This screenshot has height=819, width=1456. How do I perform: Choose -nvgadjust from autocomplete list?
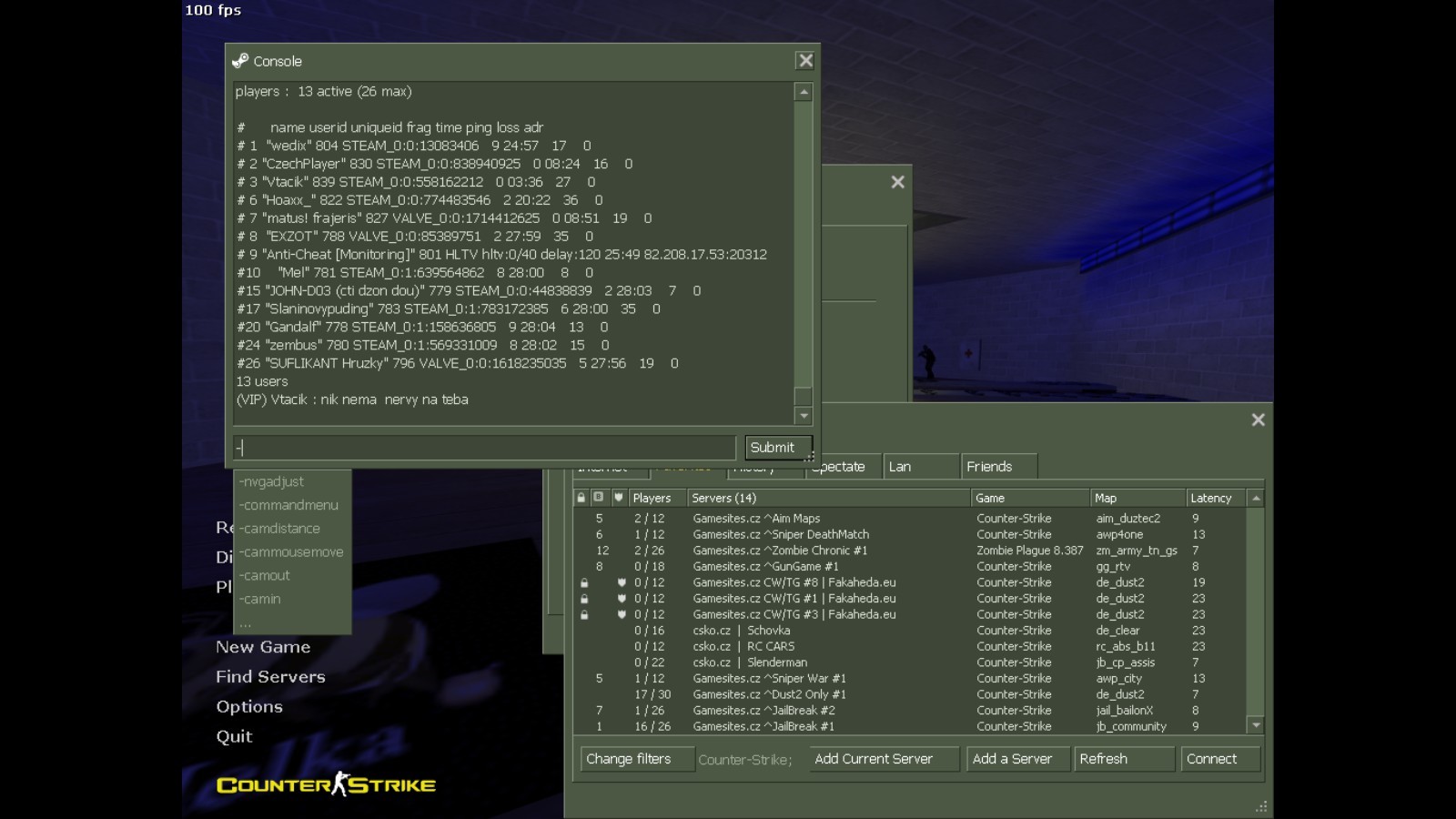click(x=292, y=481)
